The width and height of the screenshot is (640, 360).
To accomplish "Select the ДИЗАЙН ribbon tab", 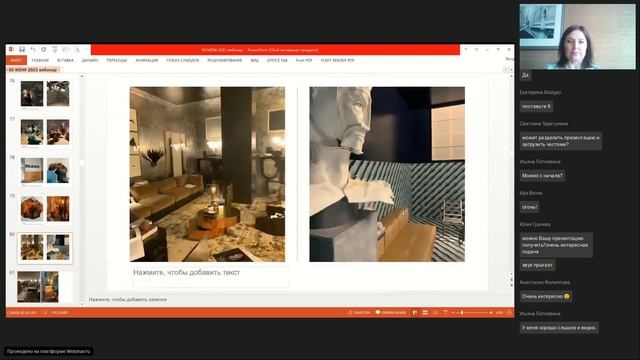I will pyautogui.click(x=90, y=60).
